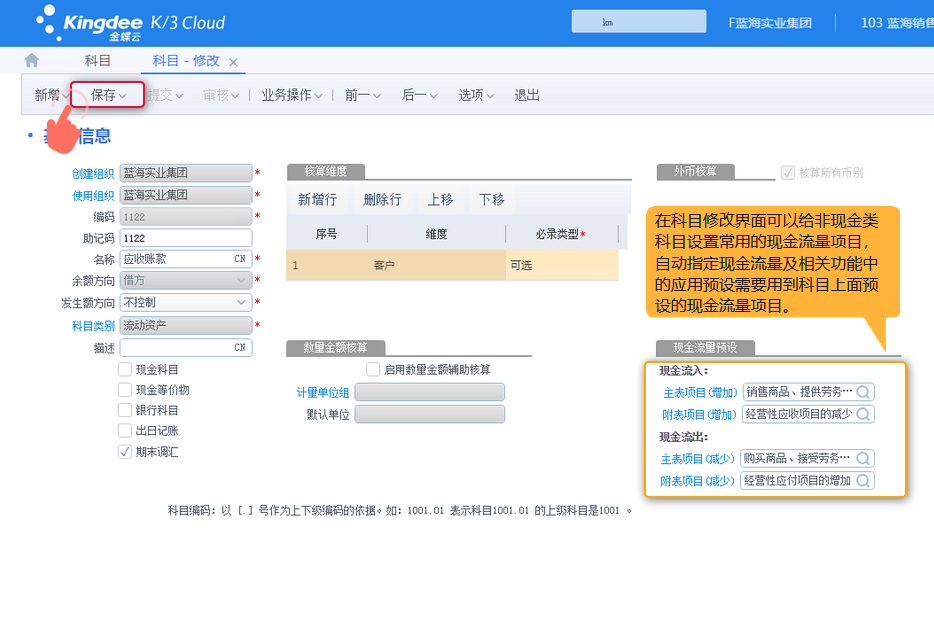Click the 主表项目(增加) link
The image size is (934, 640).
click(x=700, y=393)
